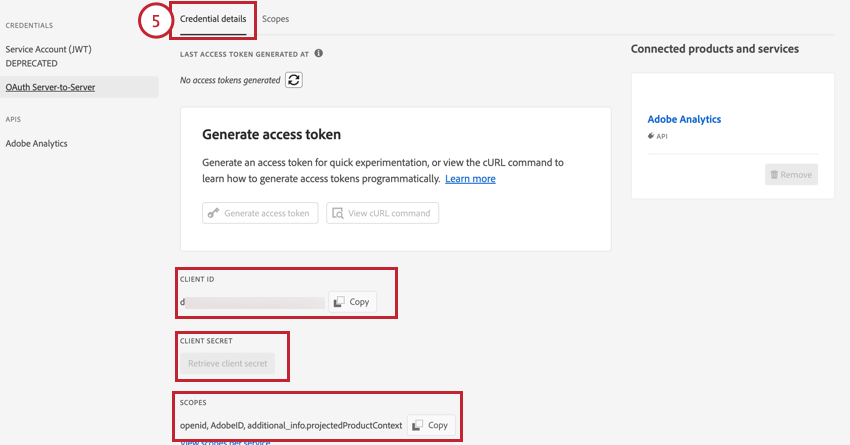Open Adobe Analytics under APIs sidebar
The height and width of the screenshot is (445, 850).
tap(37, 143)
